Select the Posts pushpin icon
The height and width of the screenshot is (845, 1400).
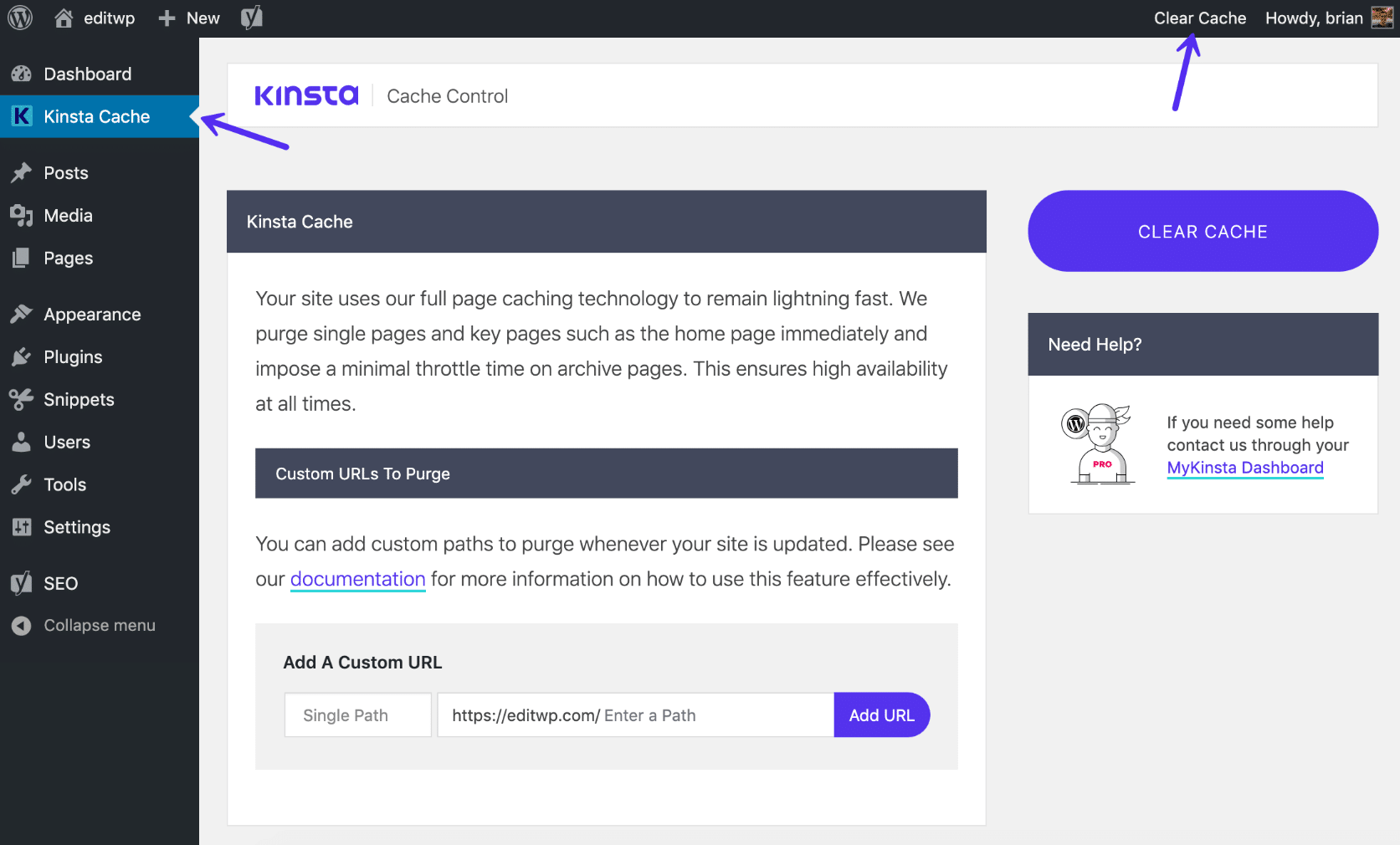(21, 172)
